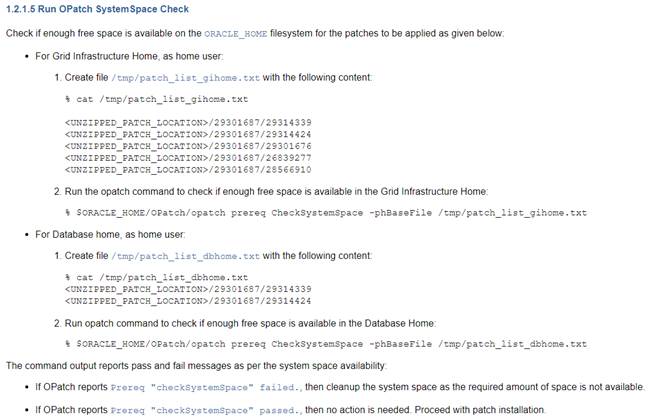Click the opatch prereq command using patch_list_dbhome.txt

pyautogui.click(x=325, y=343)
